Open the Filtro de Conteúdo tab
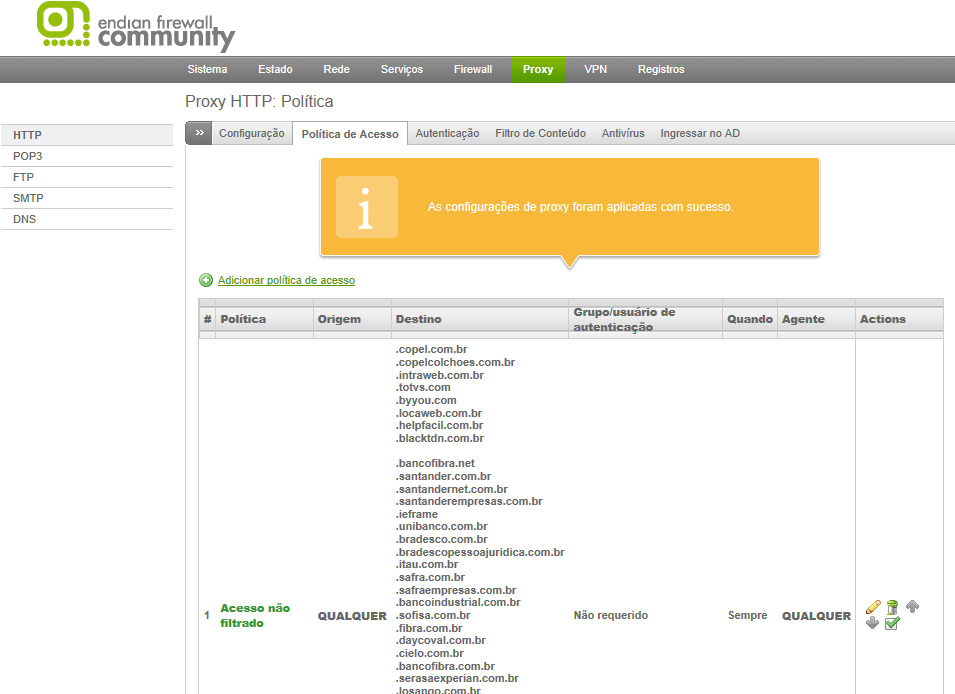The width and height of the screenshot is (955, 694). click(x=540, y=133)
